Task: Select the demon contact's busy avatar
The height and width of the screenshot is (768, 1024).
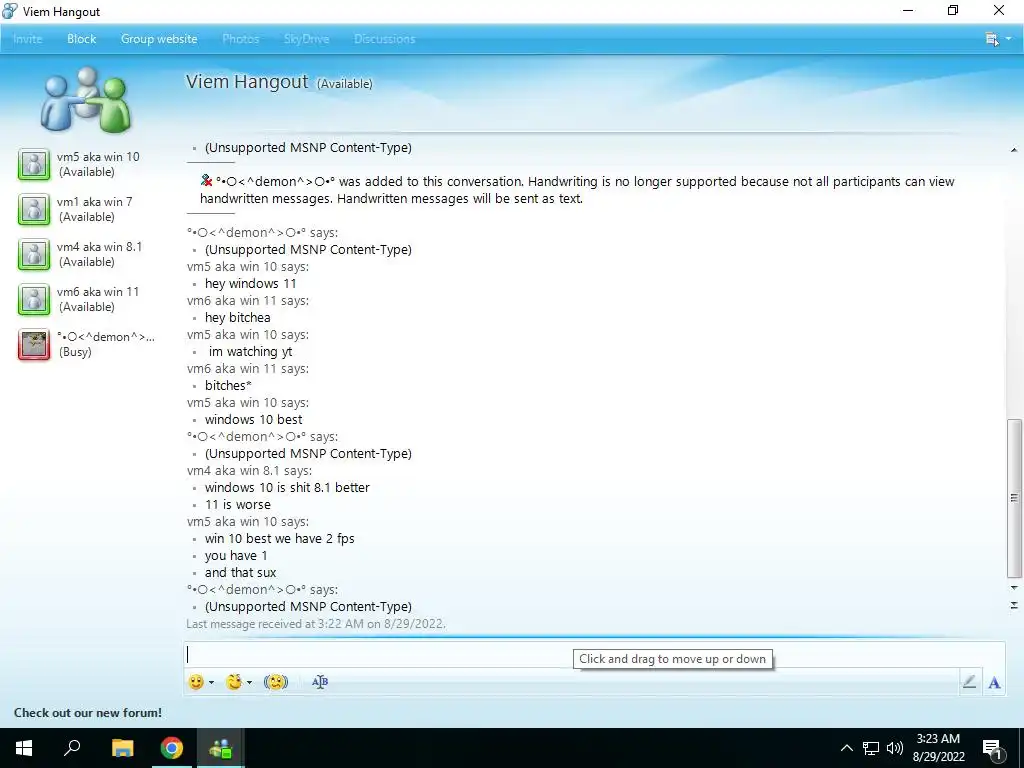Action: (x=34, y=344)
